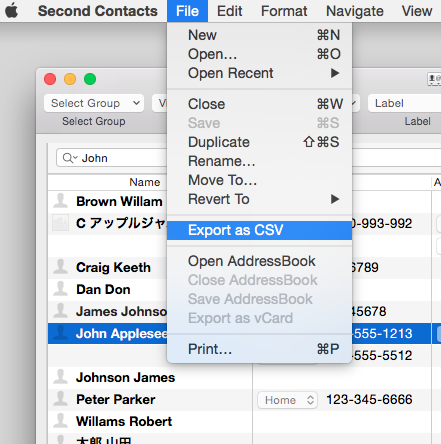Open the View menu
The height and width of the screenshot is (444, 441).
click(x=417, y=11)
